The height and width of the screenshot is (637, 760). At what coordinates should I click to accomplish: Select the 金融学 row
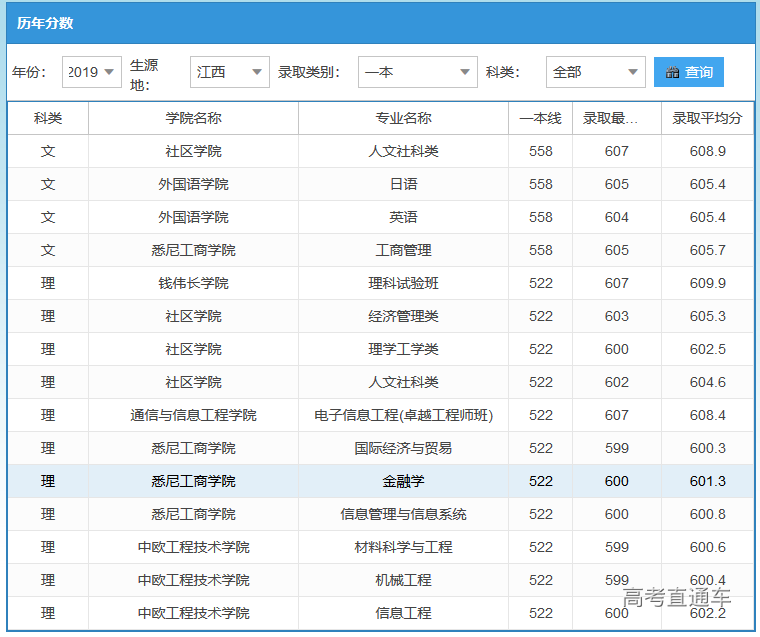403,481
